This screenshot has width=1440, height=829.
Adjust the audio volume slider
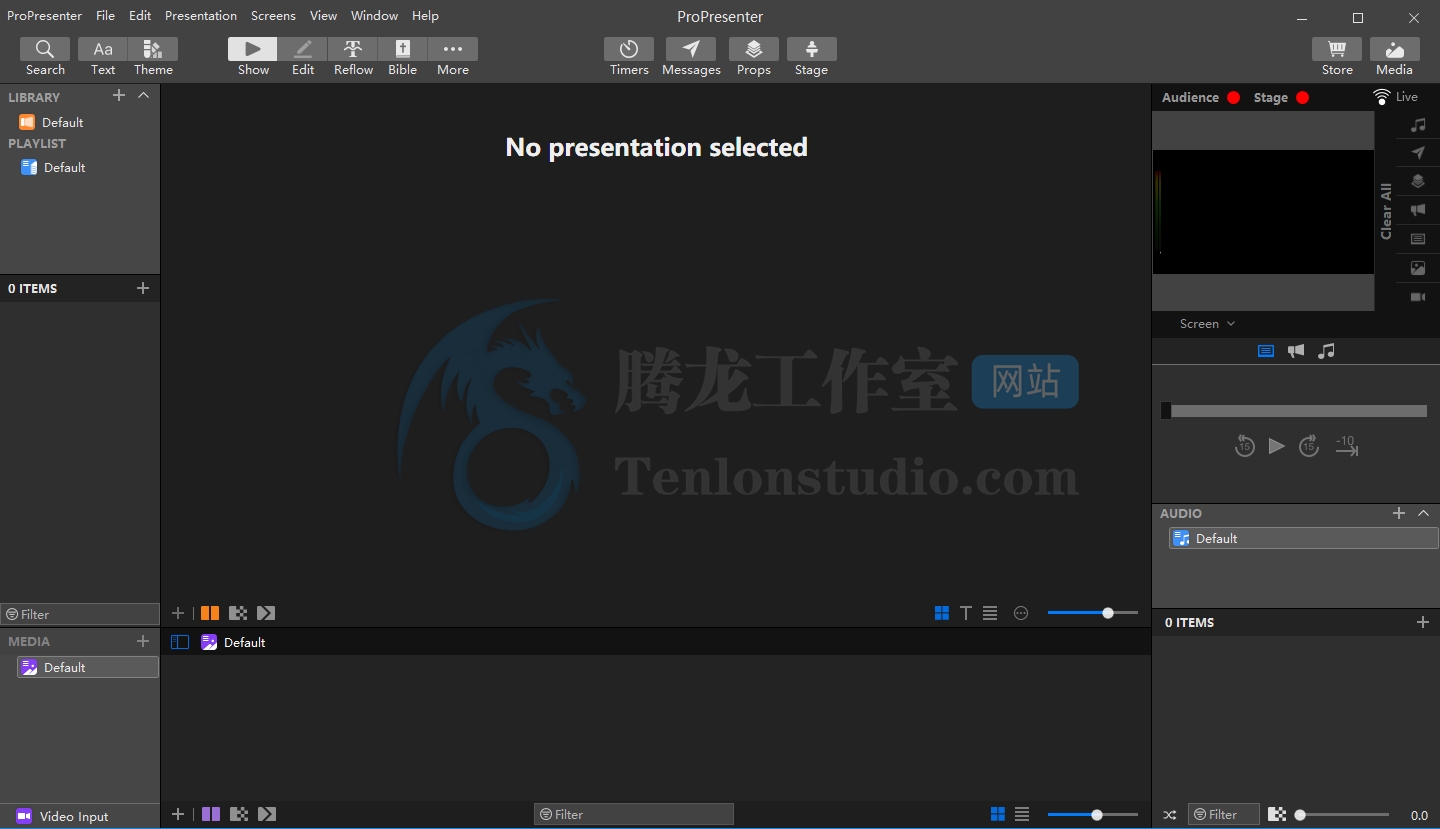(x=1343, y=815)
